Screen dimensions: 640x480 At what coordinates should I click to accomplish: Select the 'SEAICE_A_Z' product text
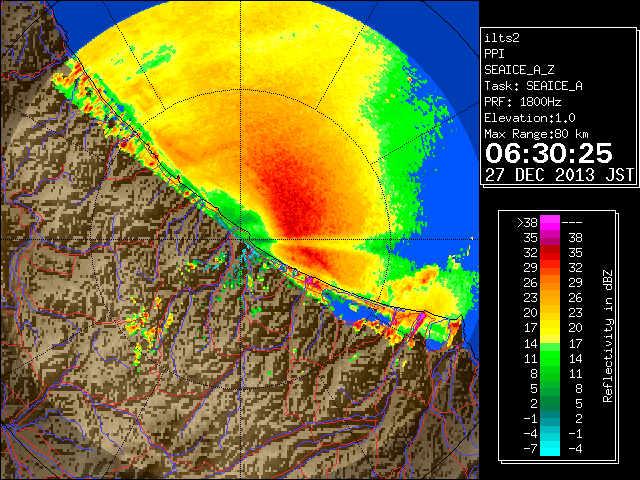click(519, 70)
